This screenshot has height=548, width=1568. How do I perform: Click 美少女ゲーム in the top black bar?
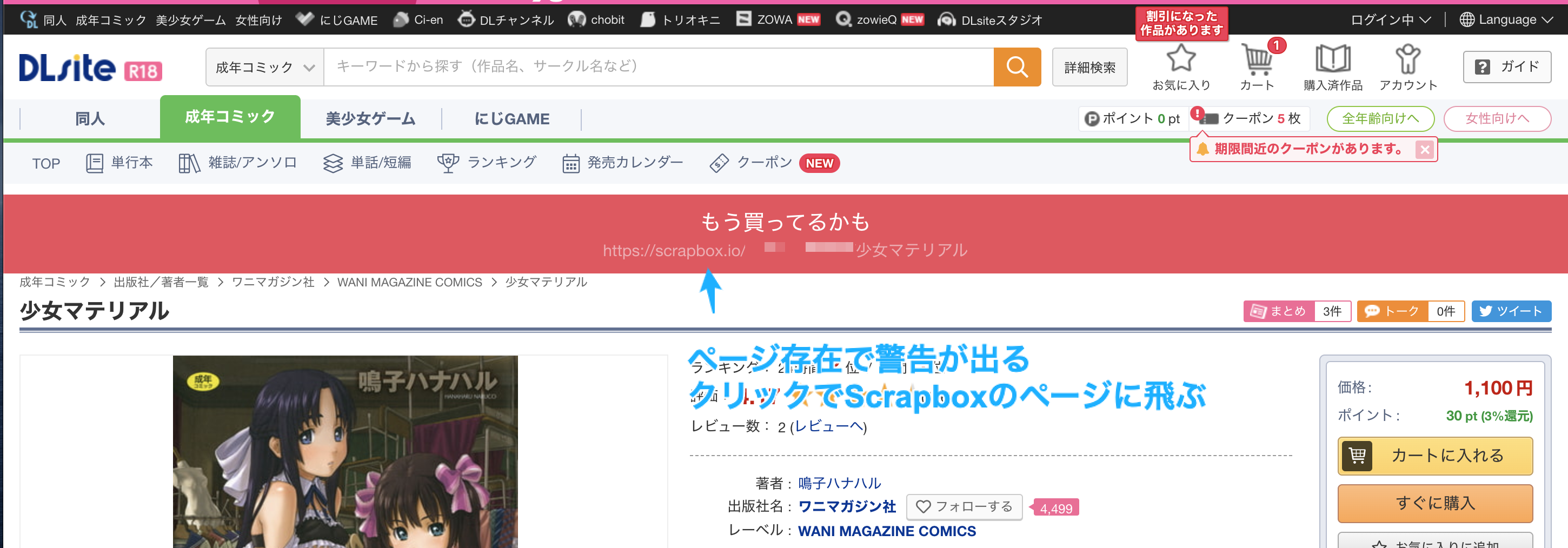(190, 20)
